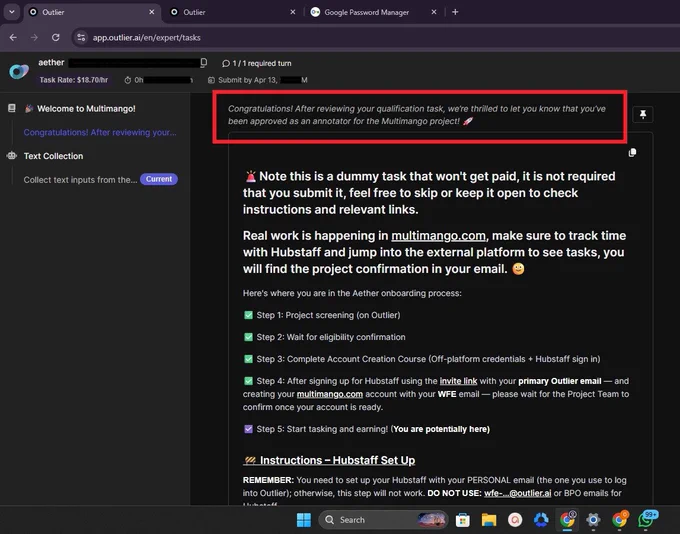This screenshot has width=680, height=534.
Task: Click the Step 4 Hubstaff signup checkbox
Action: [x=248, y=381]
